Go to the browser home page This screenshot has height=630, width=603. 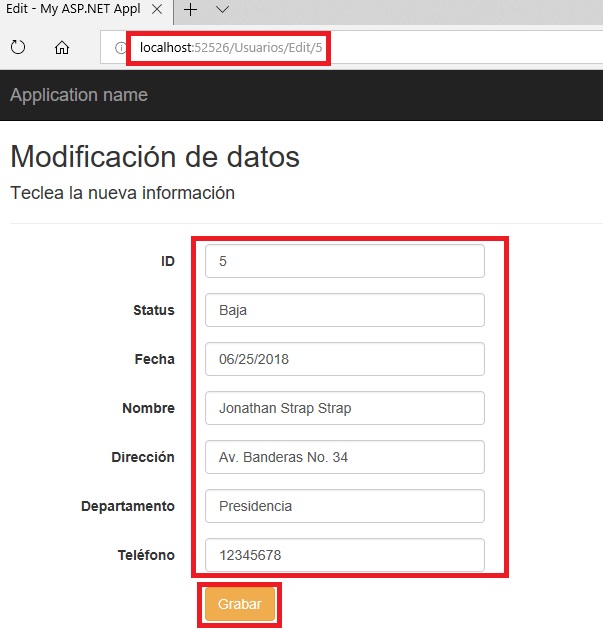[x=62, y=47]
